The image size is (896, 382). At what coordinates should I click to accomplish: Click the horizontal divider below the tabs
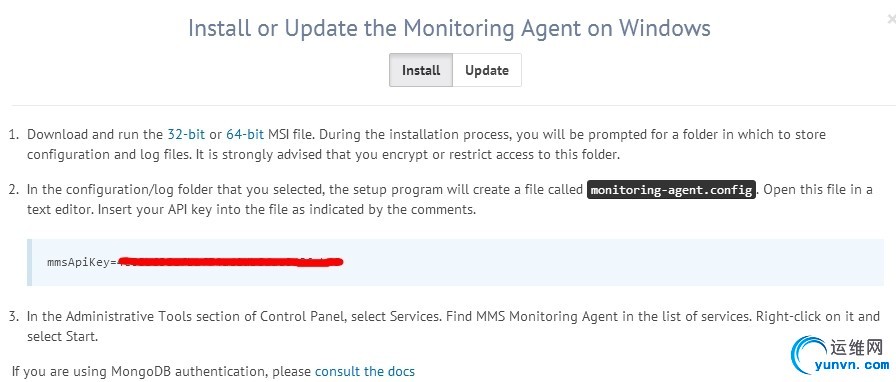click(x=454, y=105)
